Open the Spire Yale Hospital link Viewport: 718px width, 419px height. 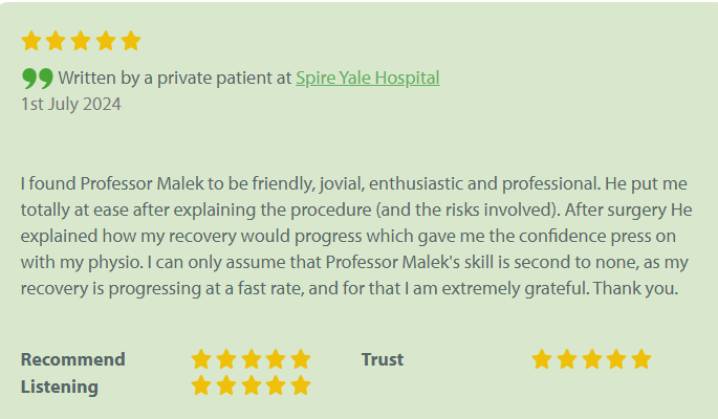point(367,77)
